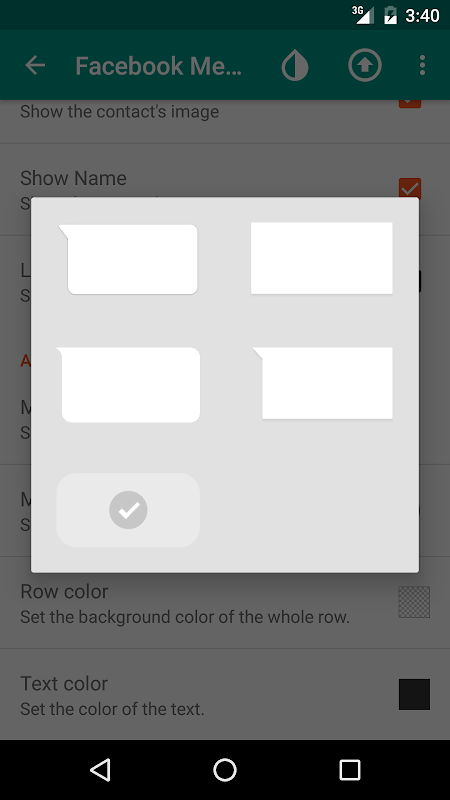
Task: Open the Row color setting
Action: (x=225, y=603)
